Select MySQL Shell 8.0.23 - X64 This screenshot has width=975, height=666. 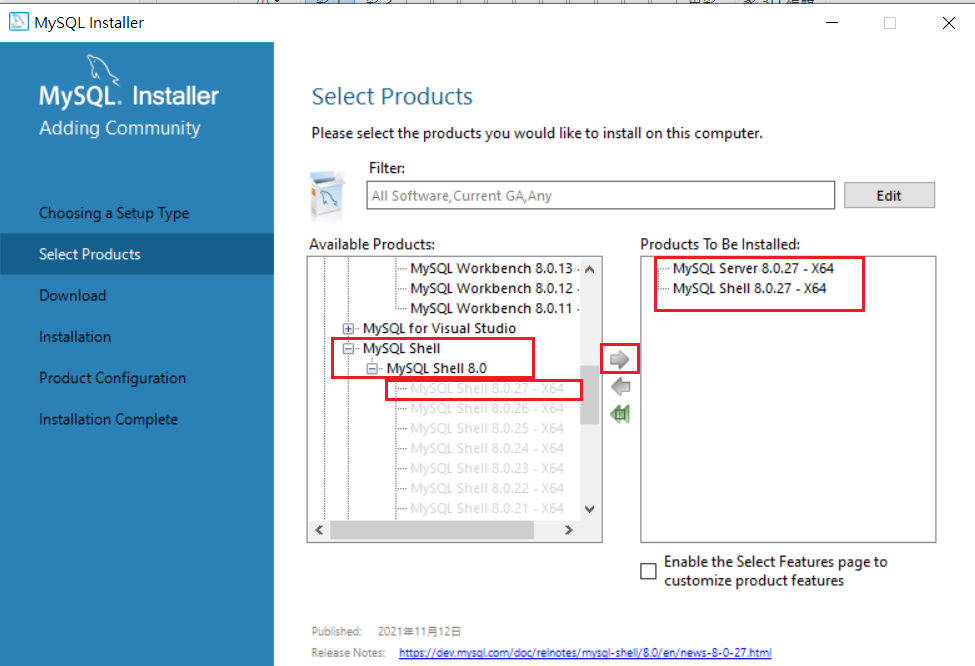click(x=487, y=468)
